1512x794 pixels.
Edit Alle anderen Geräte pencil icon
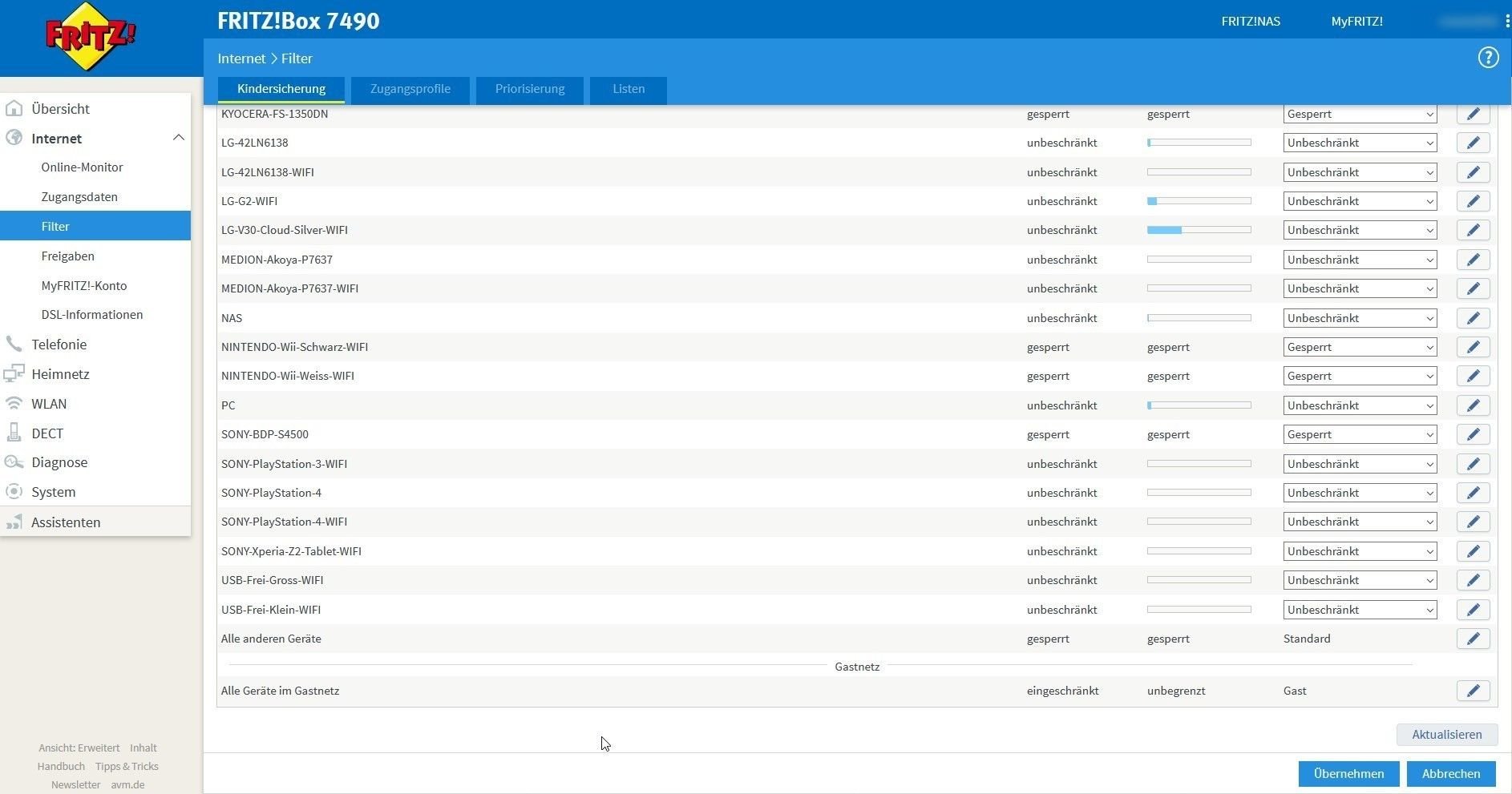coord(1473,639)
